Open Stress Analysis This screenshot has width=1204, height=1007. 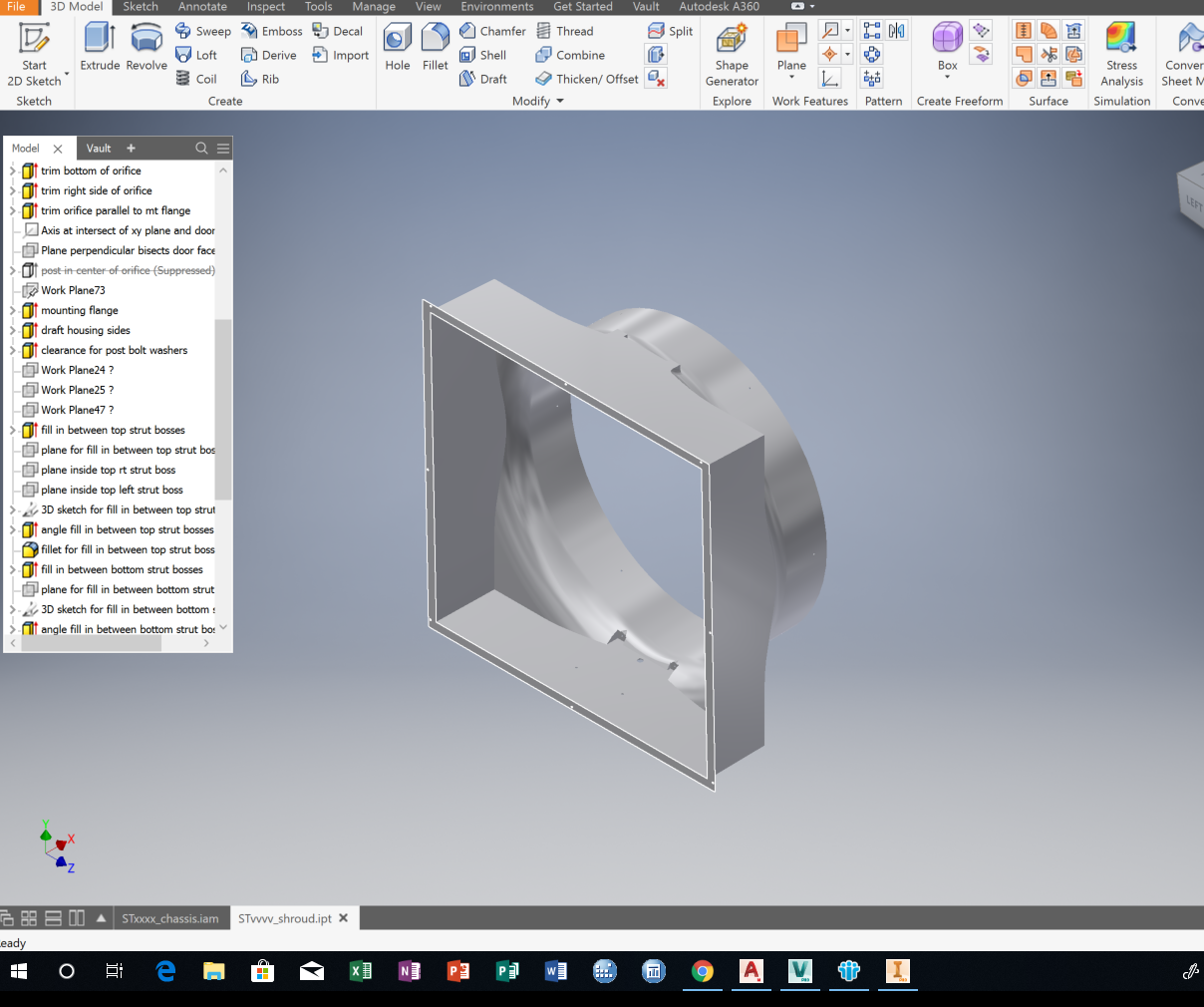(1121, 55)
